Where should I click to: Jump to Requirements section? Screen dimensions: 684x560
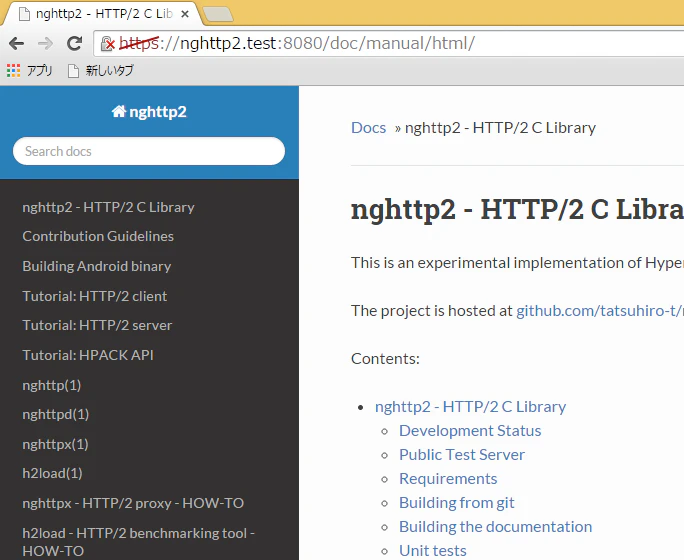448,479
